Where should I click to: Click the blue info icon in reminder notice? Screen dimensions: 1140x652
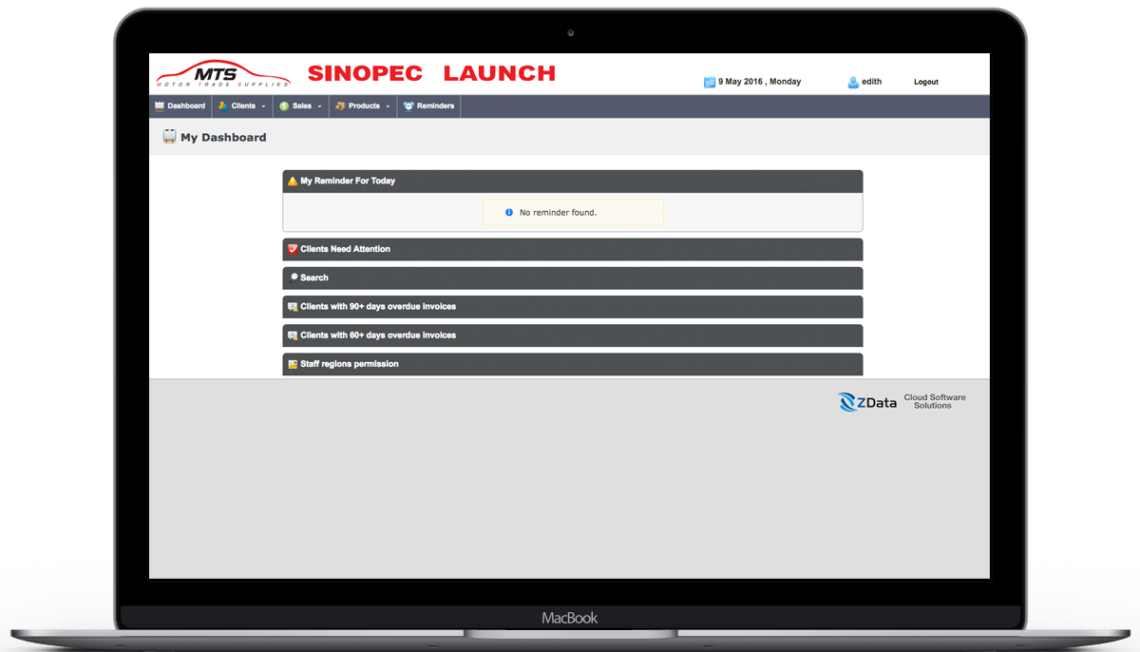(509, 213)
